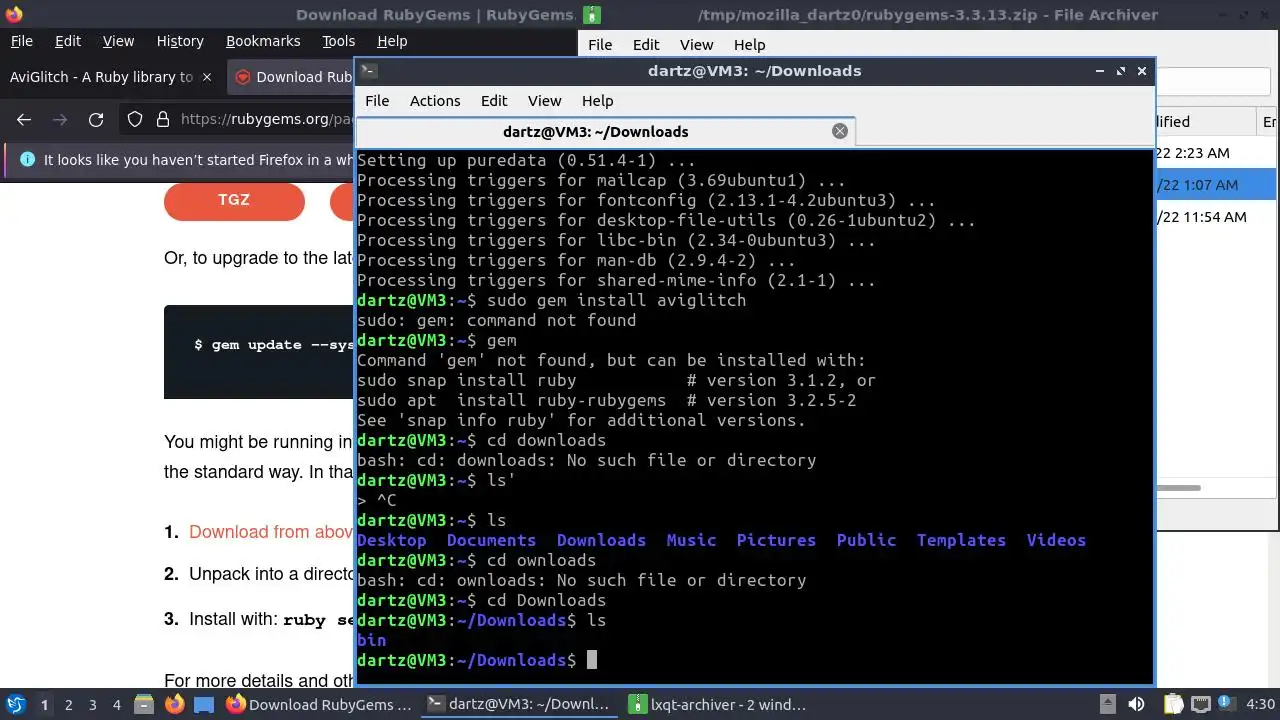1280x720 pixels.
Task: Click Firefox forward arrow
Action: click(60, 119)
